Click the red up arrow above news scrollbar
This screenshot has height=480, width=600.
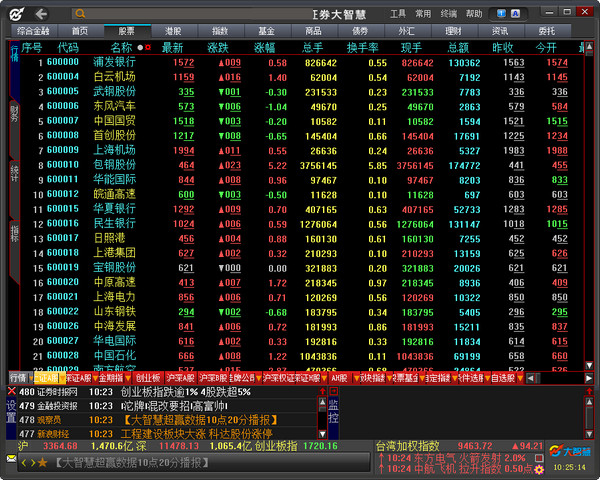[x=322, y=391]
